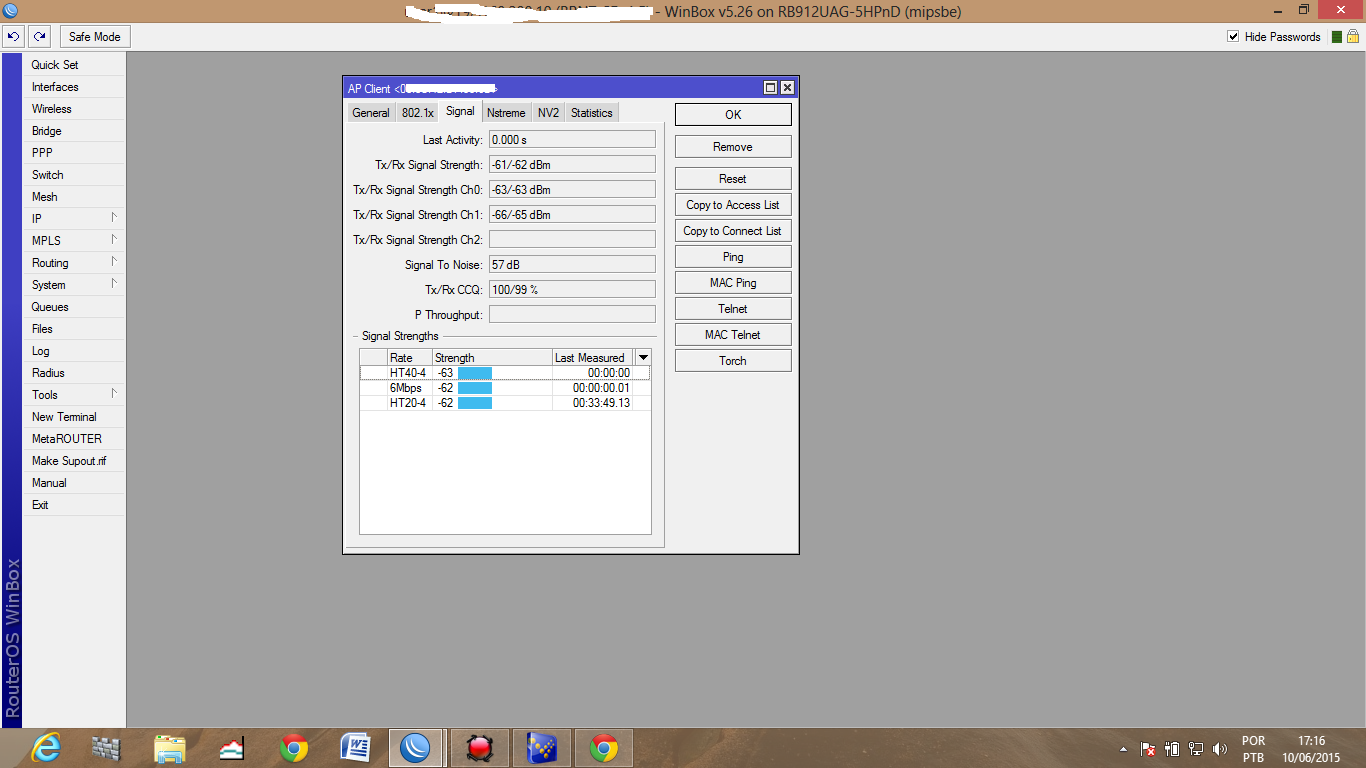Open the Radius menu

tap(75, 373)
